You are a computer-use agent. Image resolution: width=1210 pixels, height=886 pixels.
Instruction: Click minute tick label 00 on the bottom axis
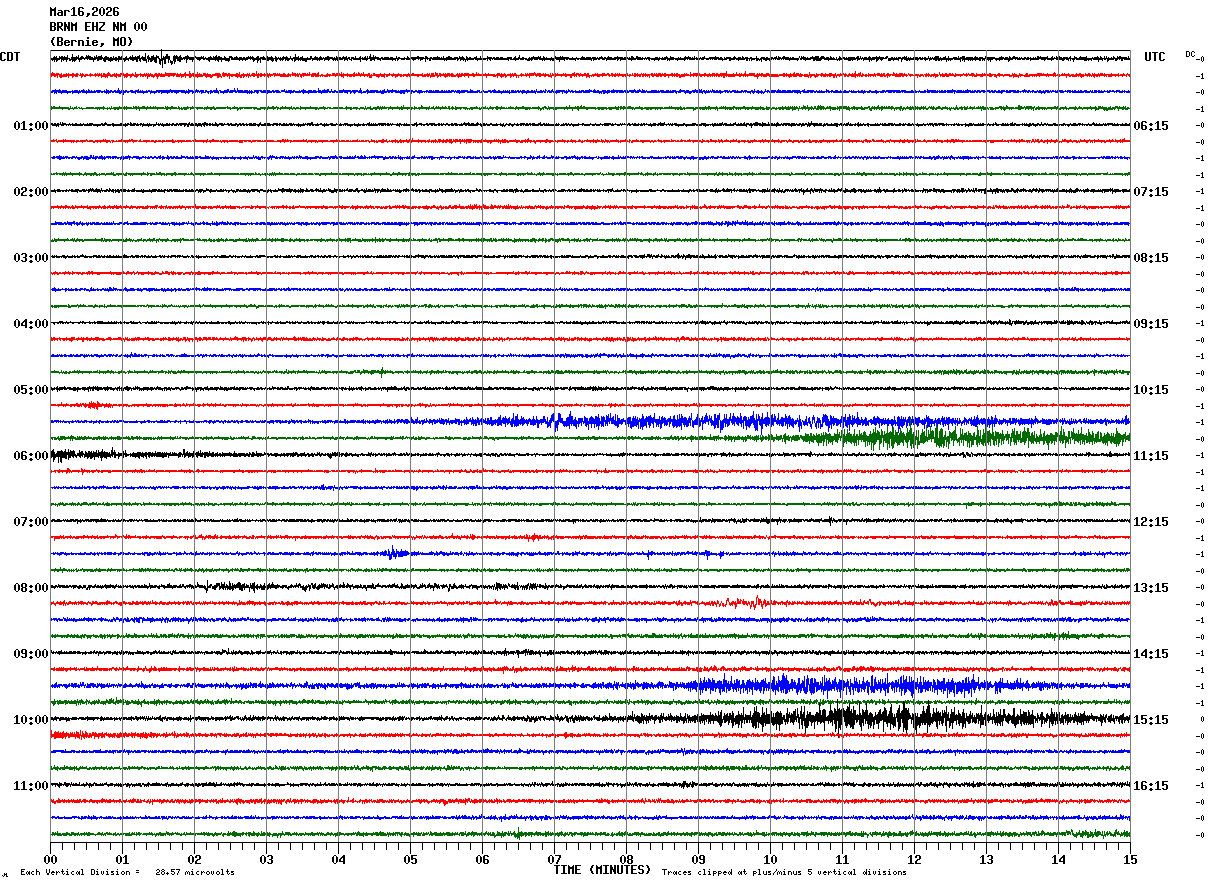[x=50, y=859]
